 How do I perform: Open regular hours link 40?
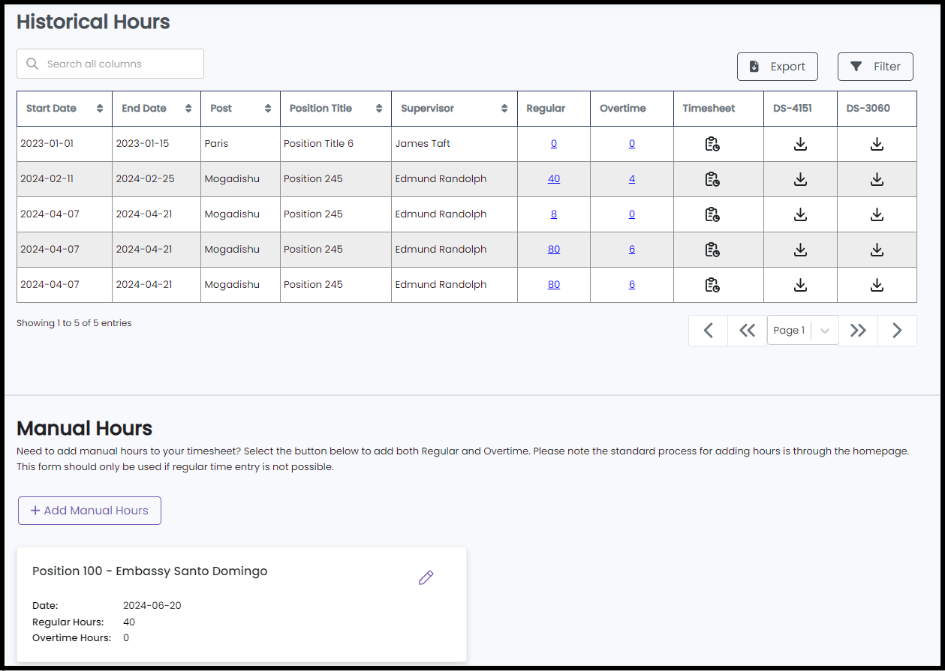tap(554, 179)
